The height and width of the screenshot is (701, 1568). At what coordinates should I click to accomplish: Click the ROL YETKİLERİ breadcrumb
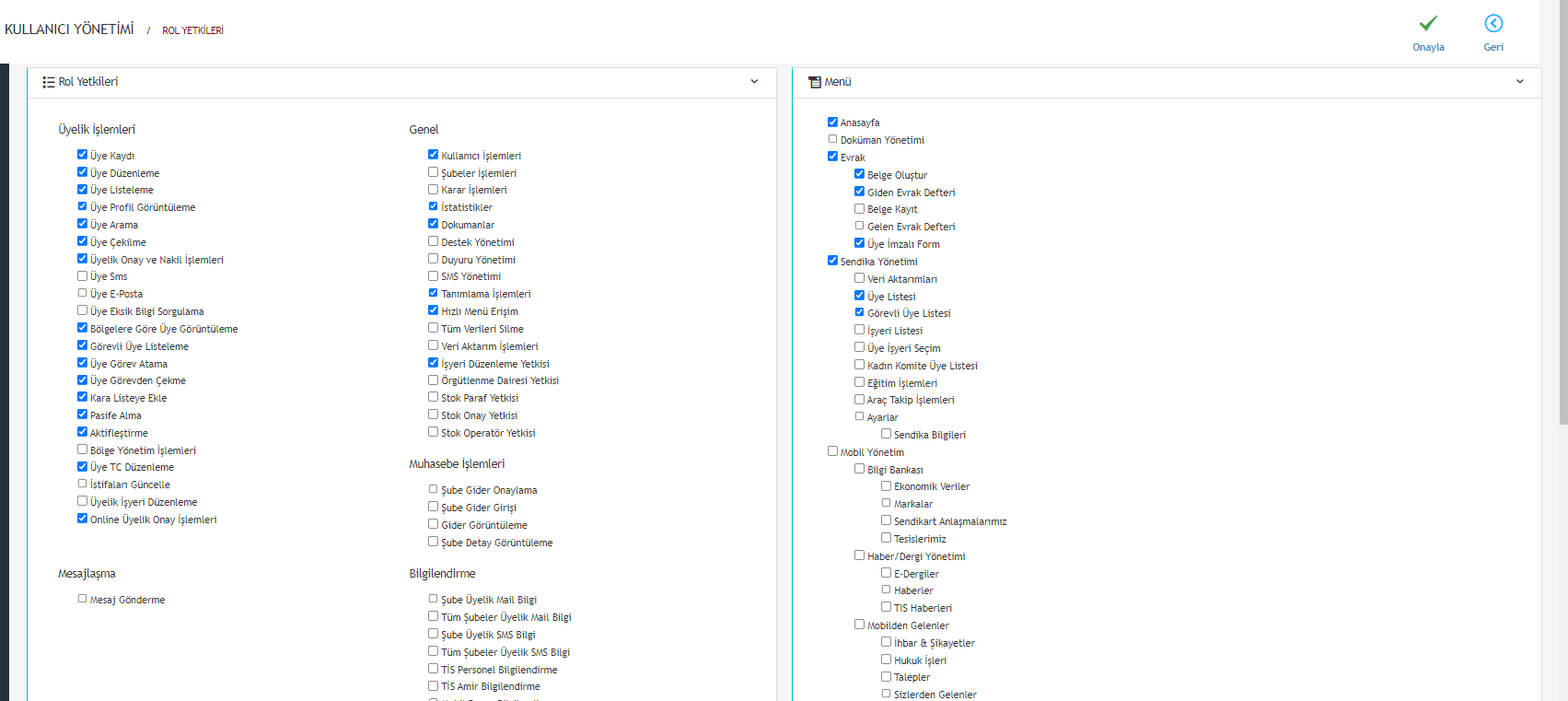tap(192, 30)
